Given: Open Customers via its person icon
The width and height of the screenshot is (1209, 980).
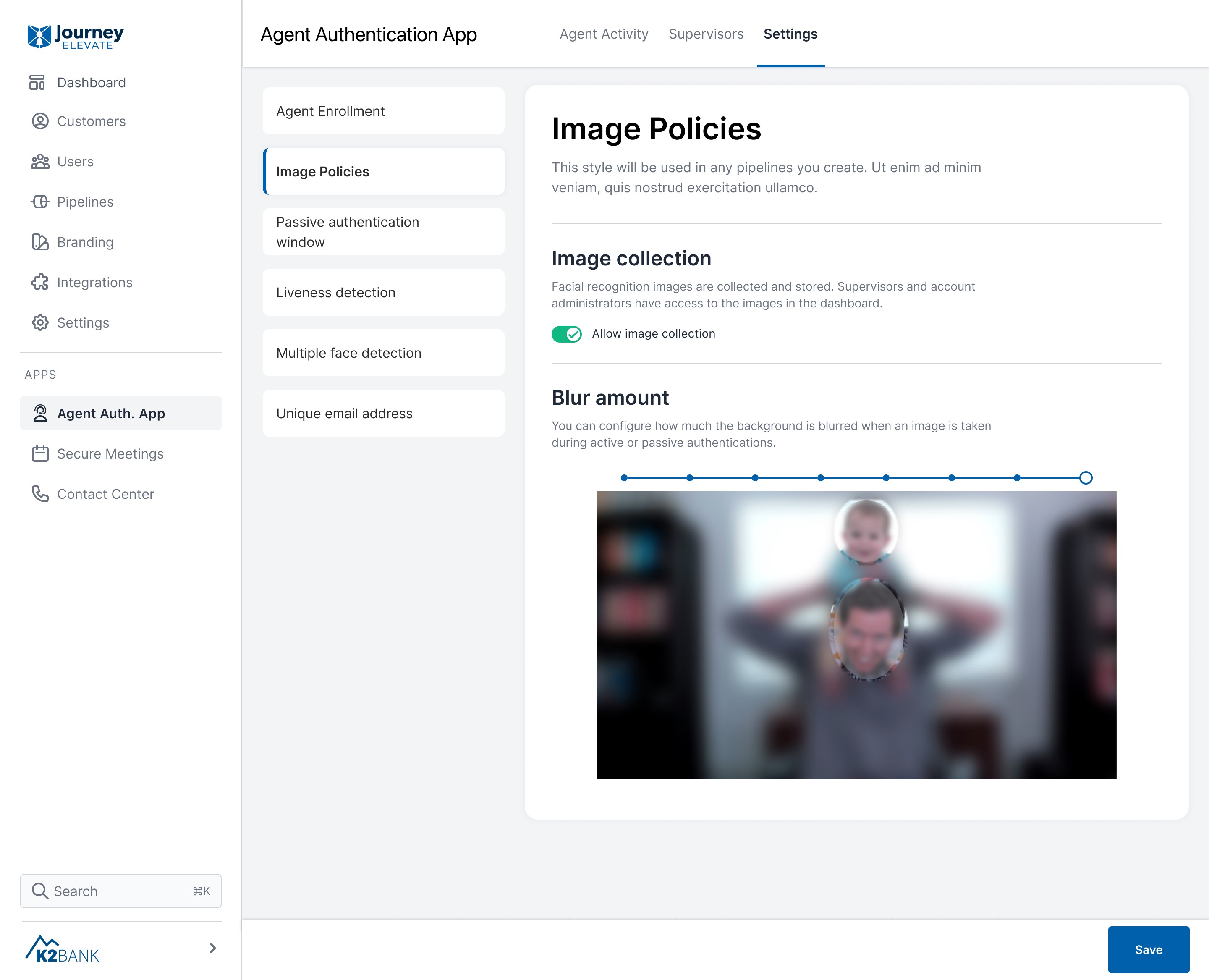Looking at the screenshot, I should pos(39,121).
